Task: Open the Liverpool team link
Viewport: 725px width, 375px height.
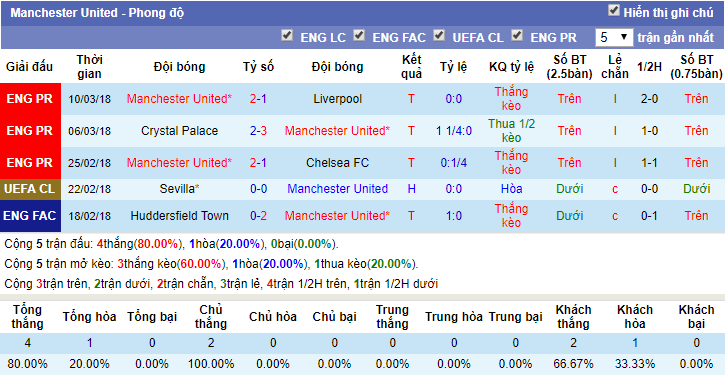Action: coord(338,99)
